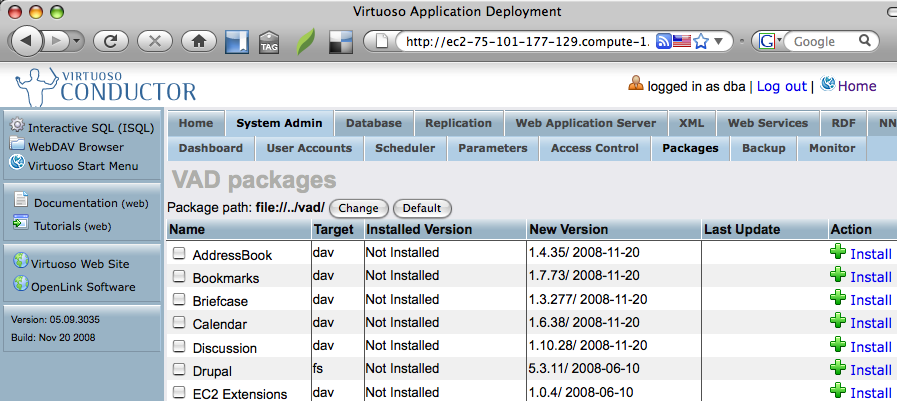Click the browser home icon
The height and width of the screenshot is (401, 897).
199,42
